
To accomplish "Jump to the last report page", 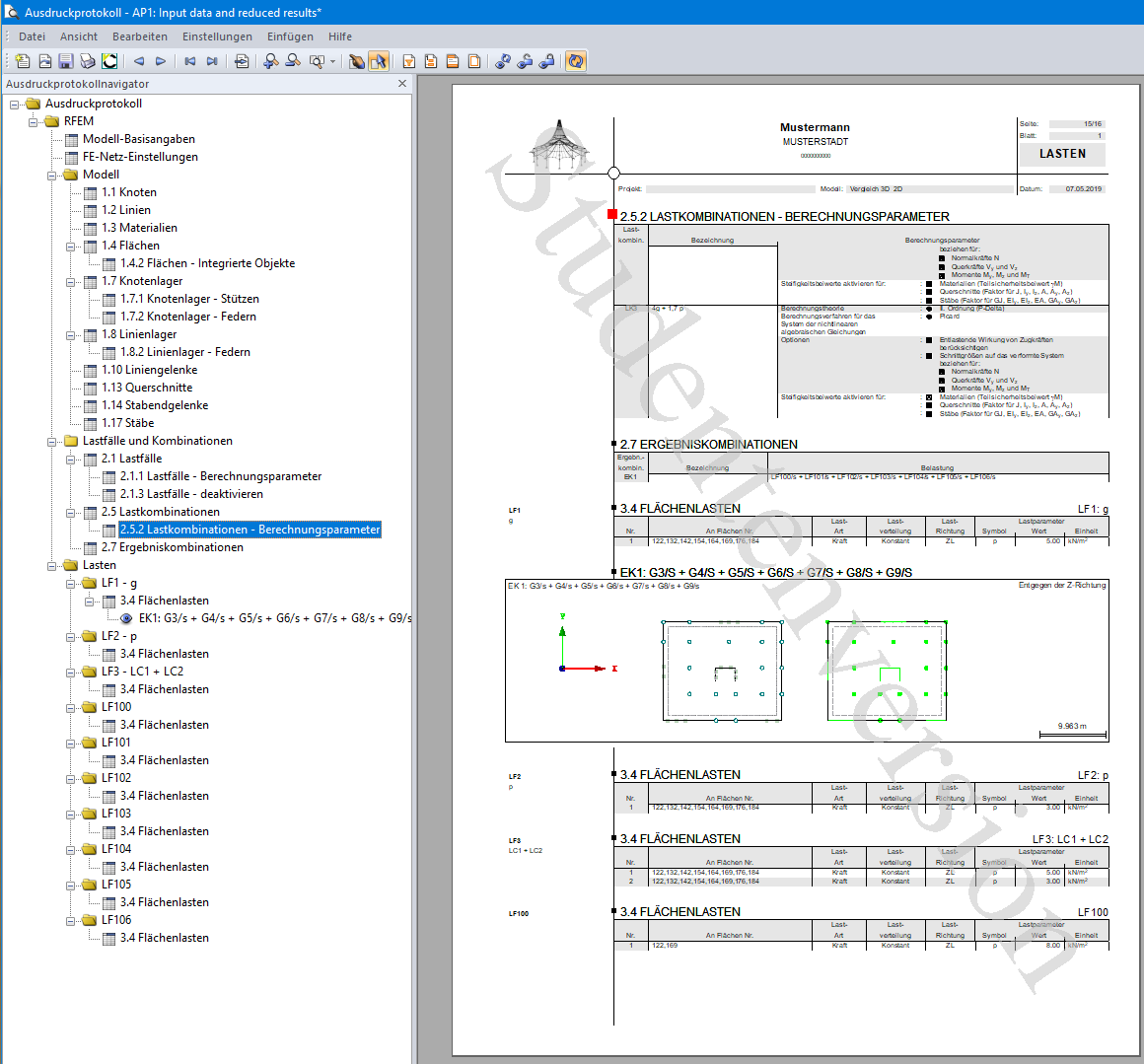I will coord(211,61).
